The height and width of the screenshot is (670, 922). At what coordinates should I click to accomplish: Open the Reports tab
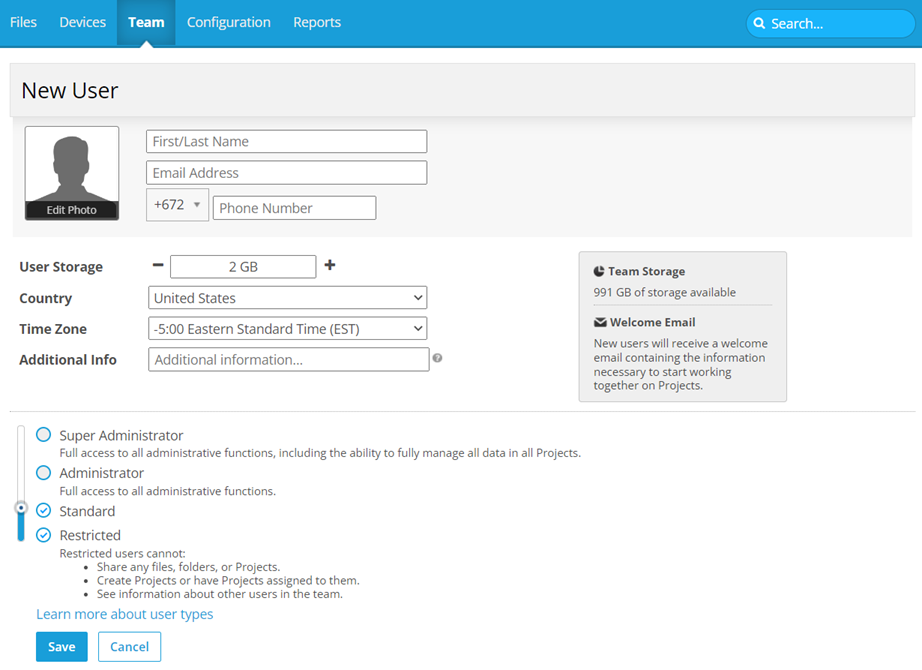coord(317,22)
